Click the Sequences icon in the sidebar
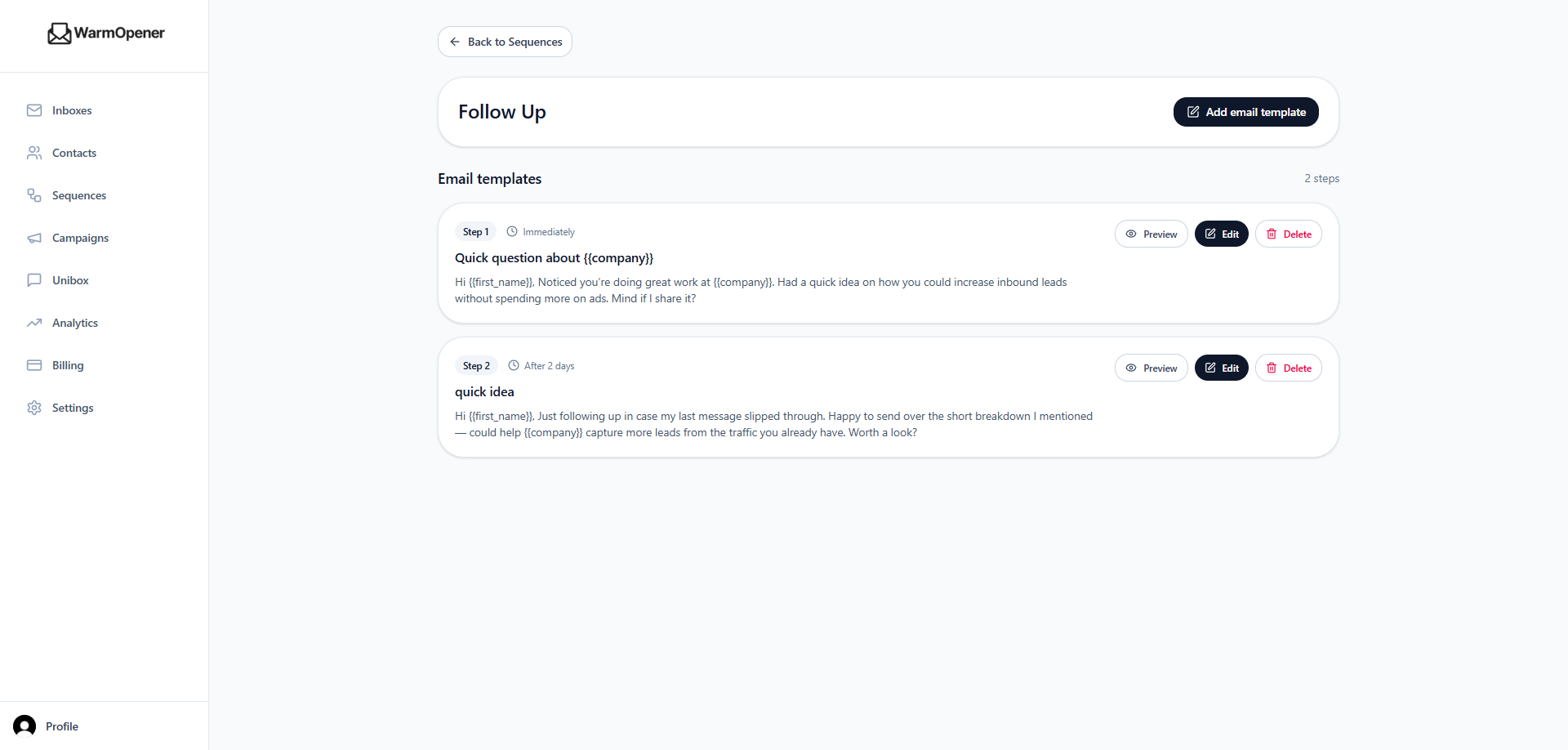This screenshot has height=750, width=1568. click(34, 195)
